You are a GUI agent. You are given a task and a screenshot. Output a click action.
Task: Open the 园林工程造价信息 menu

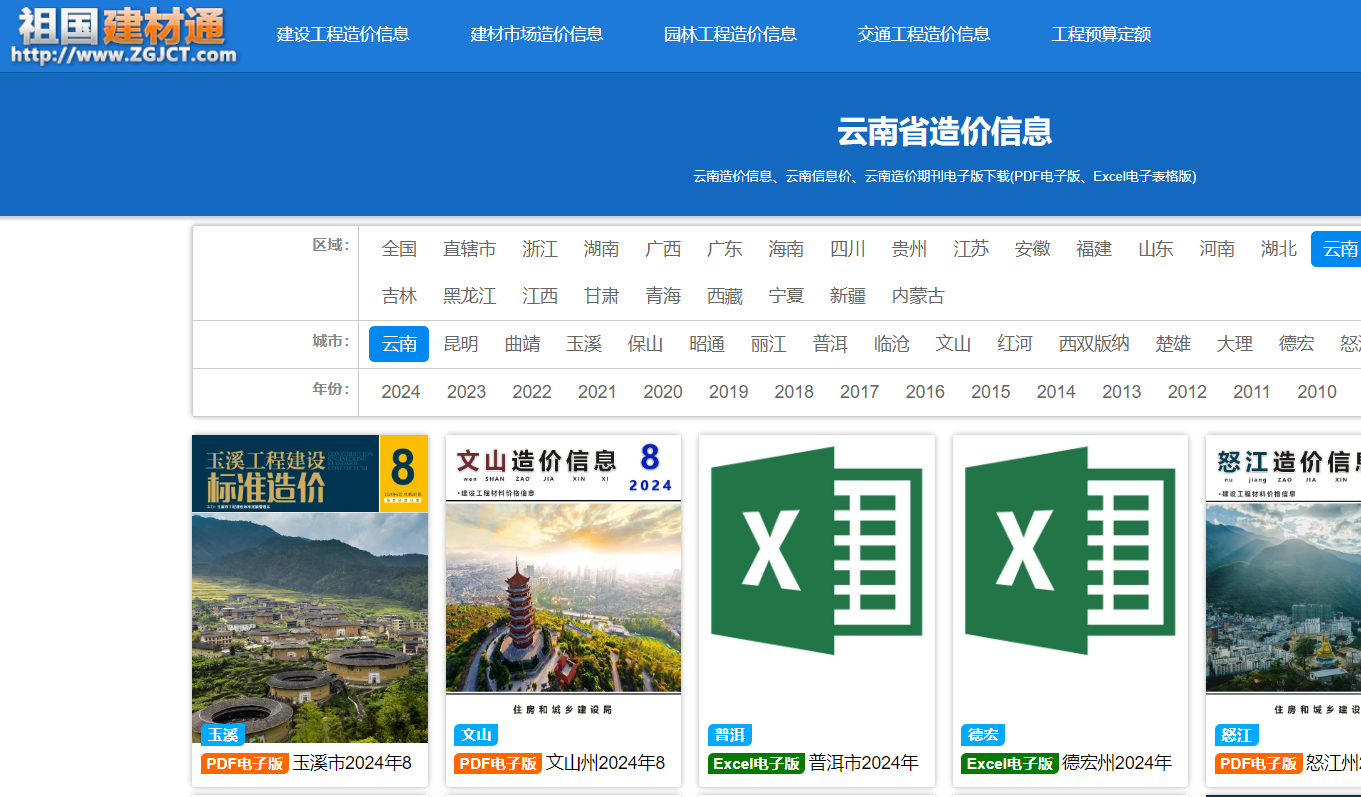(x=730, y=34)
